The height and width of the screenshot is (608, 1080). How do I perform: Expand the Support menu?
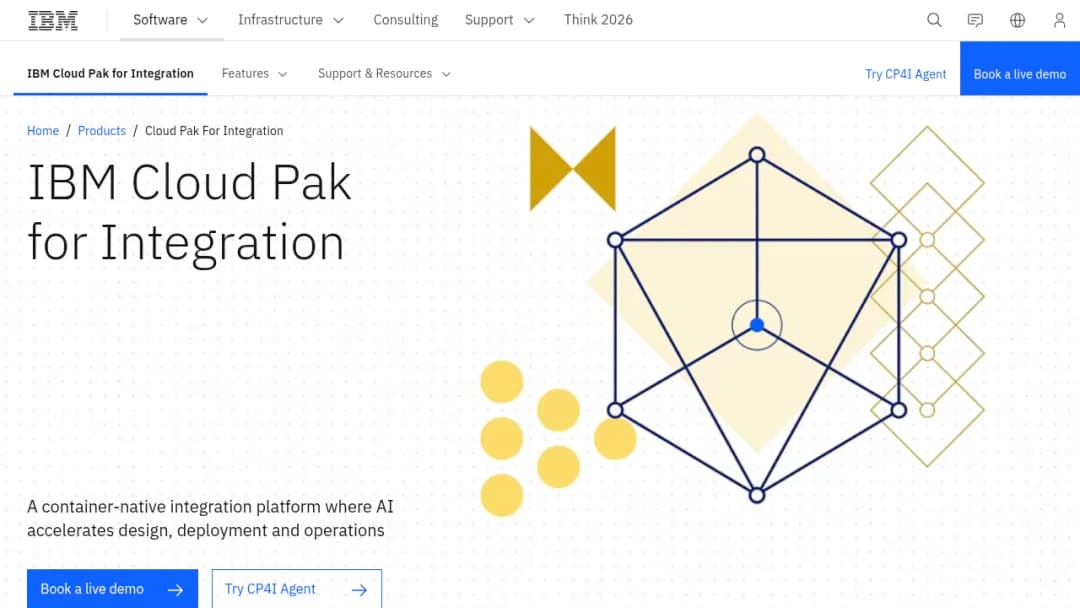(499, 20)
